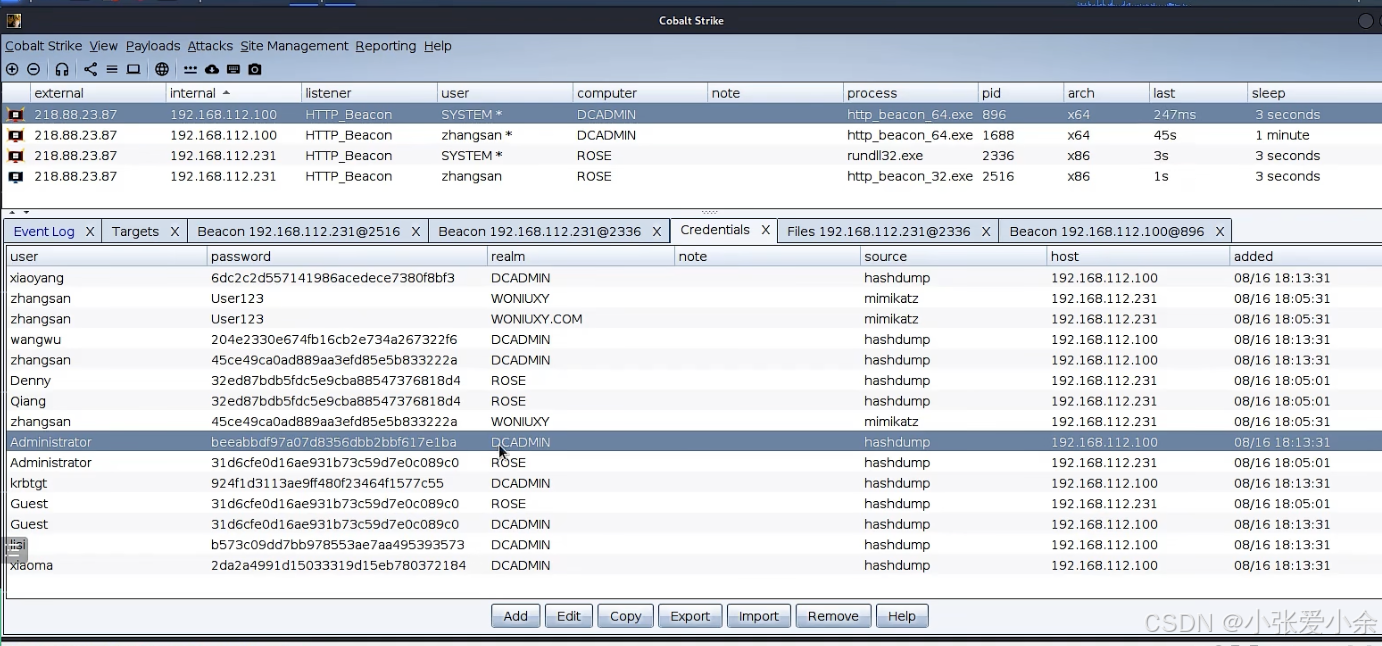1382x646 pixels.
Task: Select the krbtgt credential row
Action: tap(694, 483)
